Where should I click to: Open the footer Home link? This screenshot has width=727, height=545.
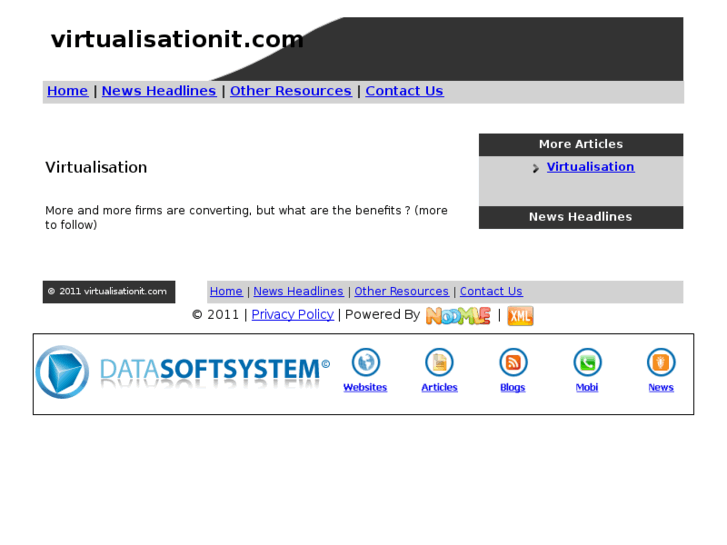[x=226, y=291]
